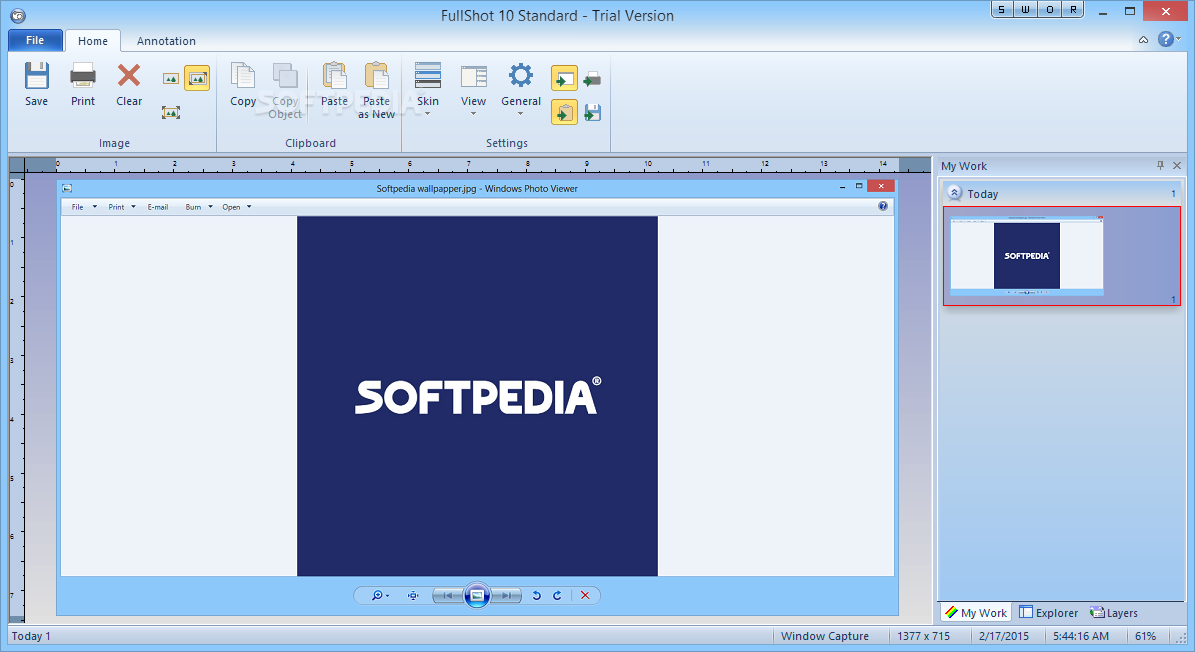Click the slideshow button in captured Photo Viewer

(477, 596)
